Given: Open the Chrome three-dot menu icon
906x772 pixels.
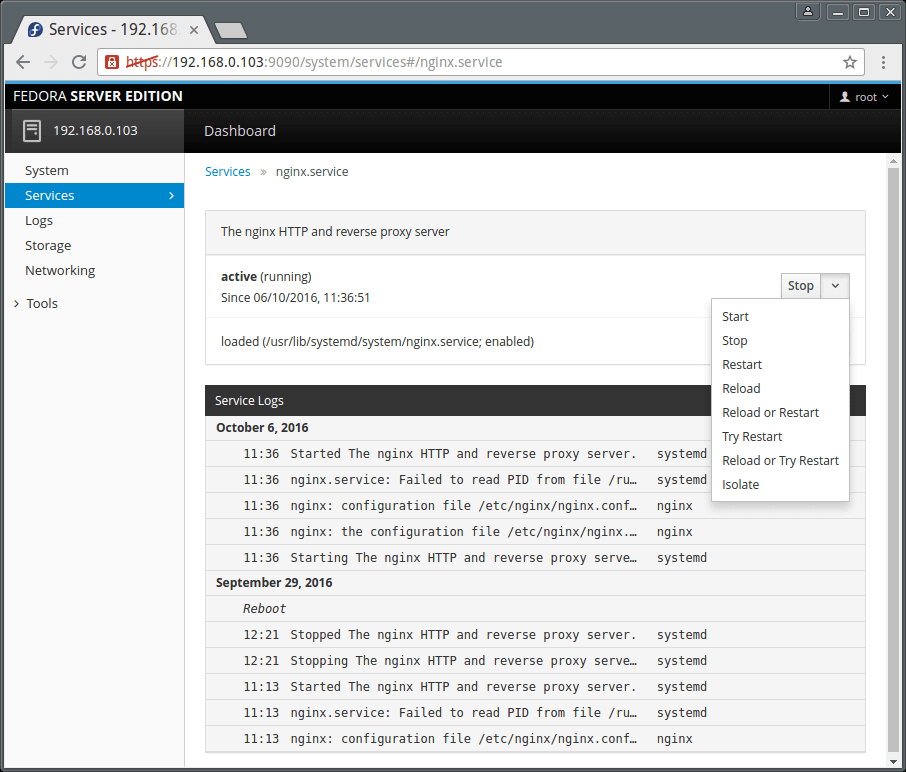Looking at the screenshot, I should [883, 62].
